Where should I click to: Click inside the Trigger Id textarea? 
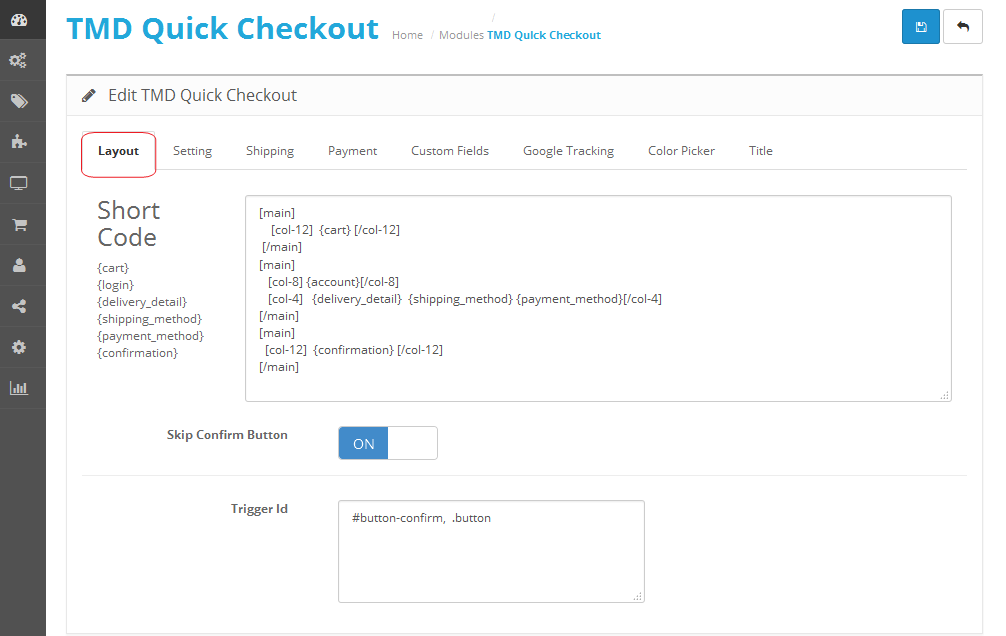491,551
